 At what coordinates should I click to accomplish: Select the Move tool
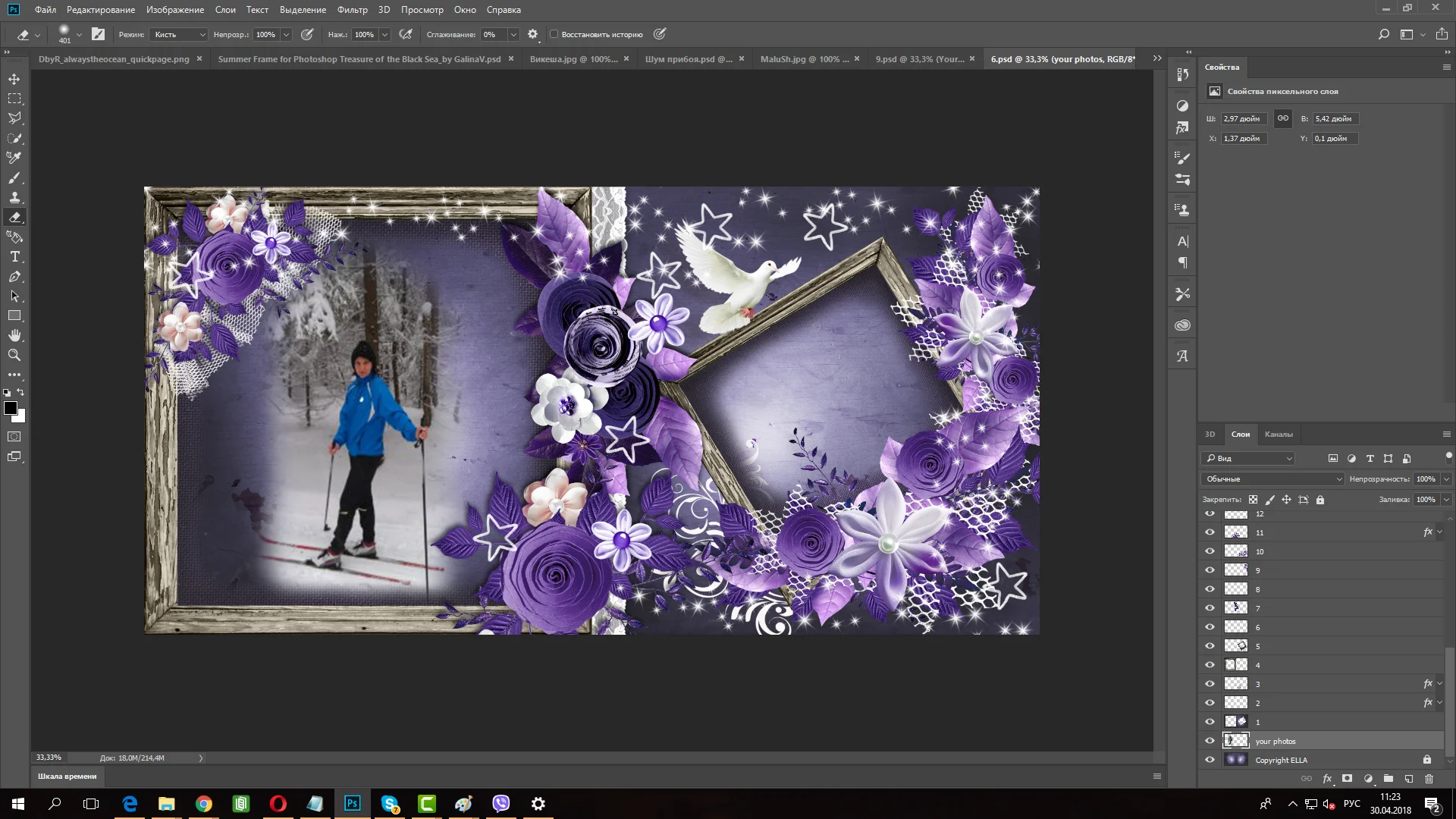click(x=14, y=79)
